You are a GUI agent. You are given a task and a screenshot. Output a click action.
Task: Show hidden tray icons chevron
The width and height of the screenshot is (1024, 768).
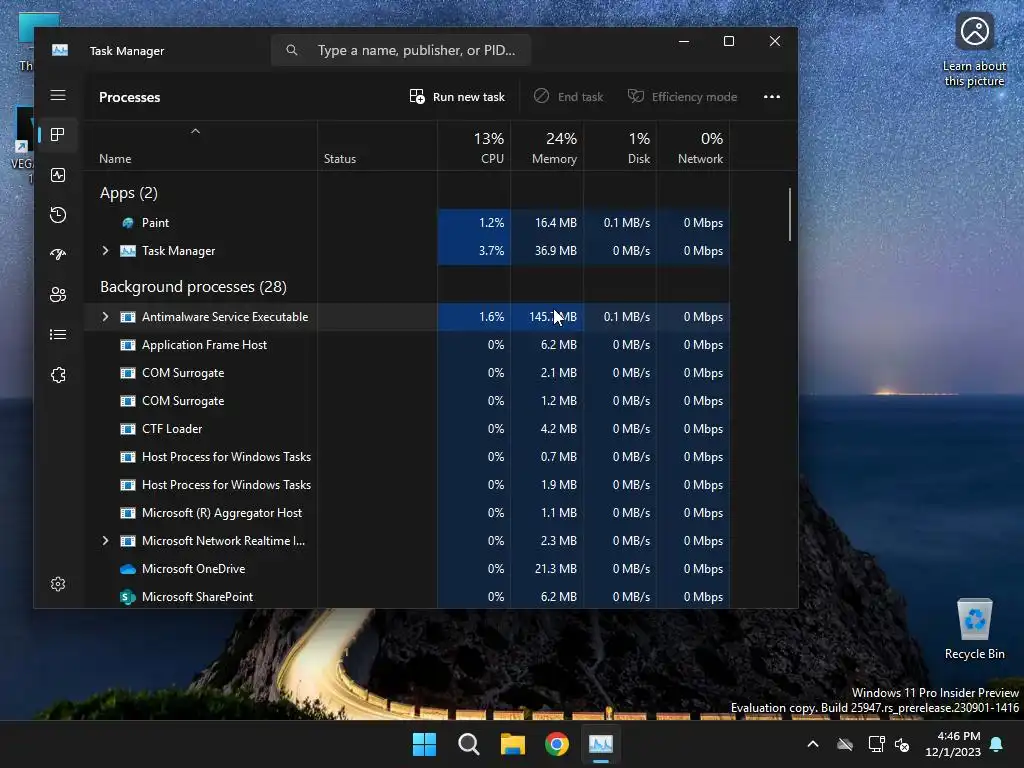[813, 744]
